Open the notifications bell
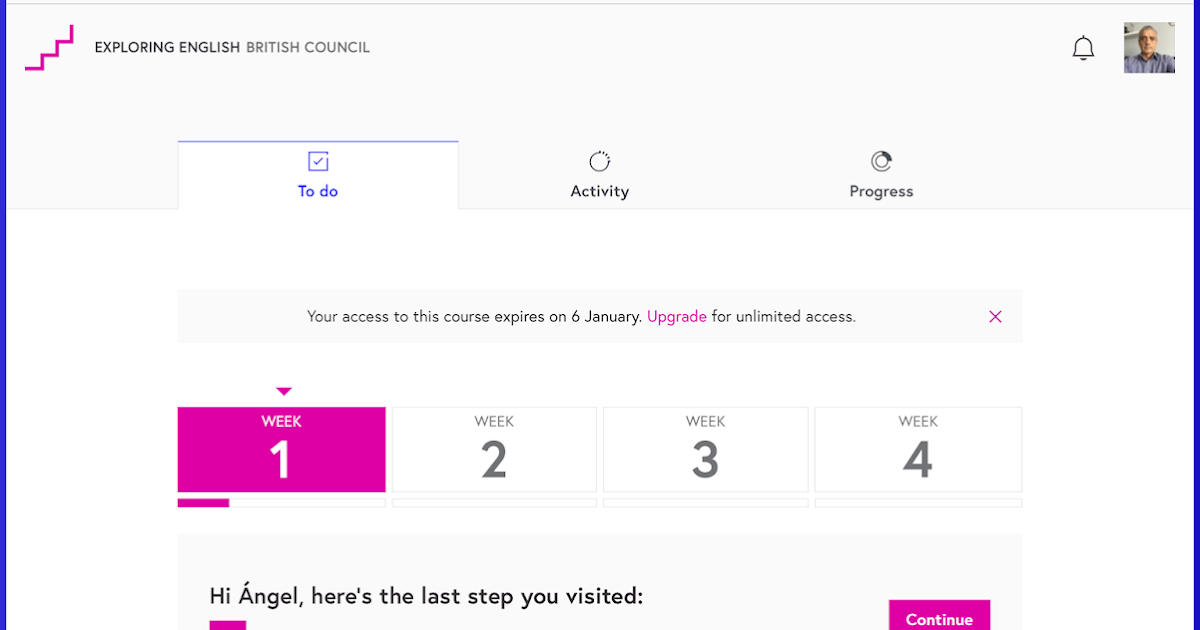Screen dimensions: 1200x630 [1083, 48]
